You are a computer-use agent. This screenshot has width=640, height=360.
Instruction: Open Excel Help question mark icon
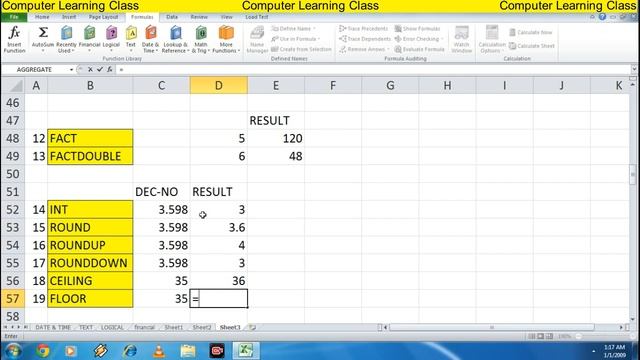(602, 17)
